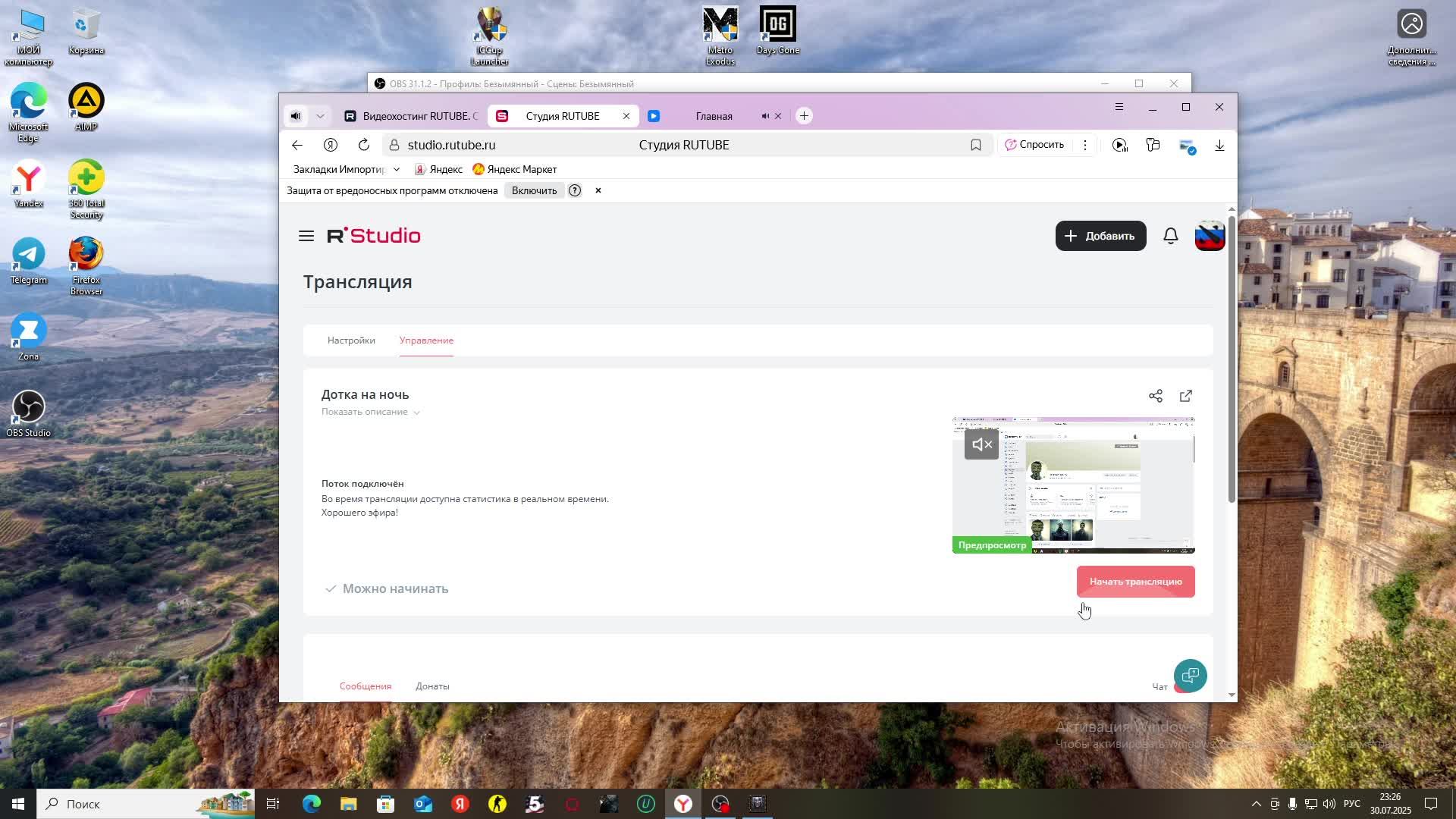Open the Донаты tab

(432, 686)
